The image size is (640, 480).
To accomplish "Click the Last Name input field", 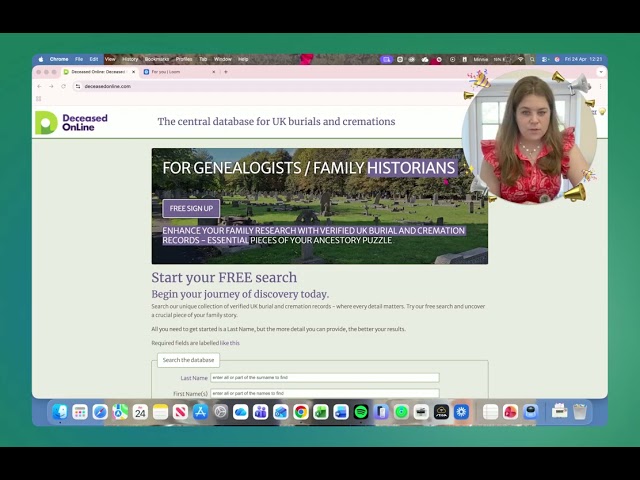I will point(325,378).
